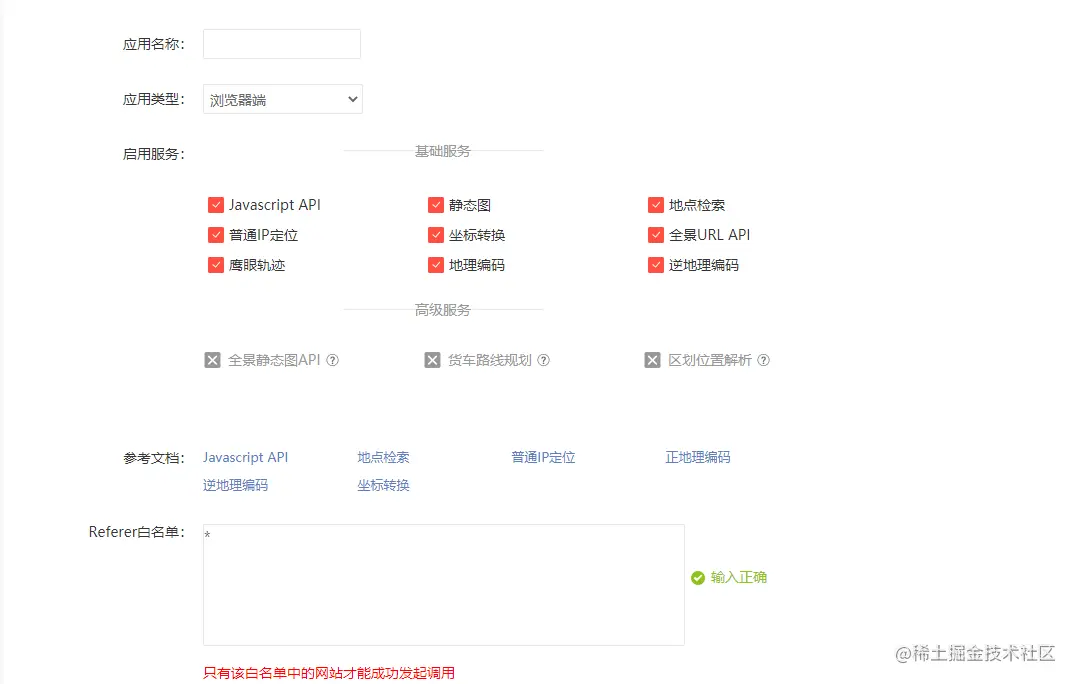Image resolution: width=1076 pixels, height=684 pixels.
Task: Open the Javascript API reference document
Action: pos(245,457)
